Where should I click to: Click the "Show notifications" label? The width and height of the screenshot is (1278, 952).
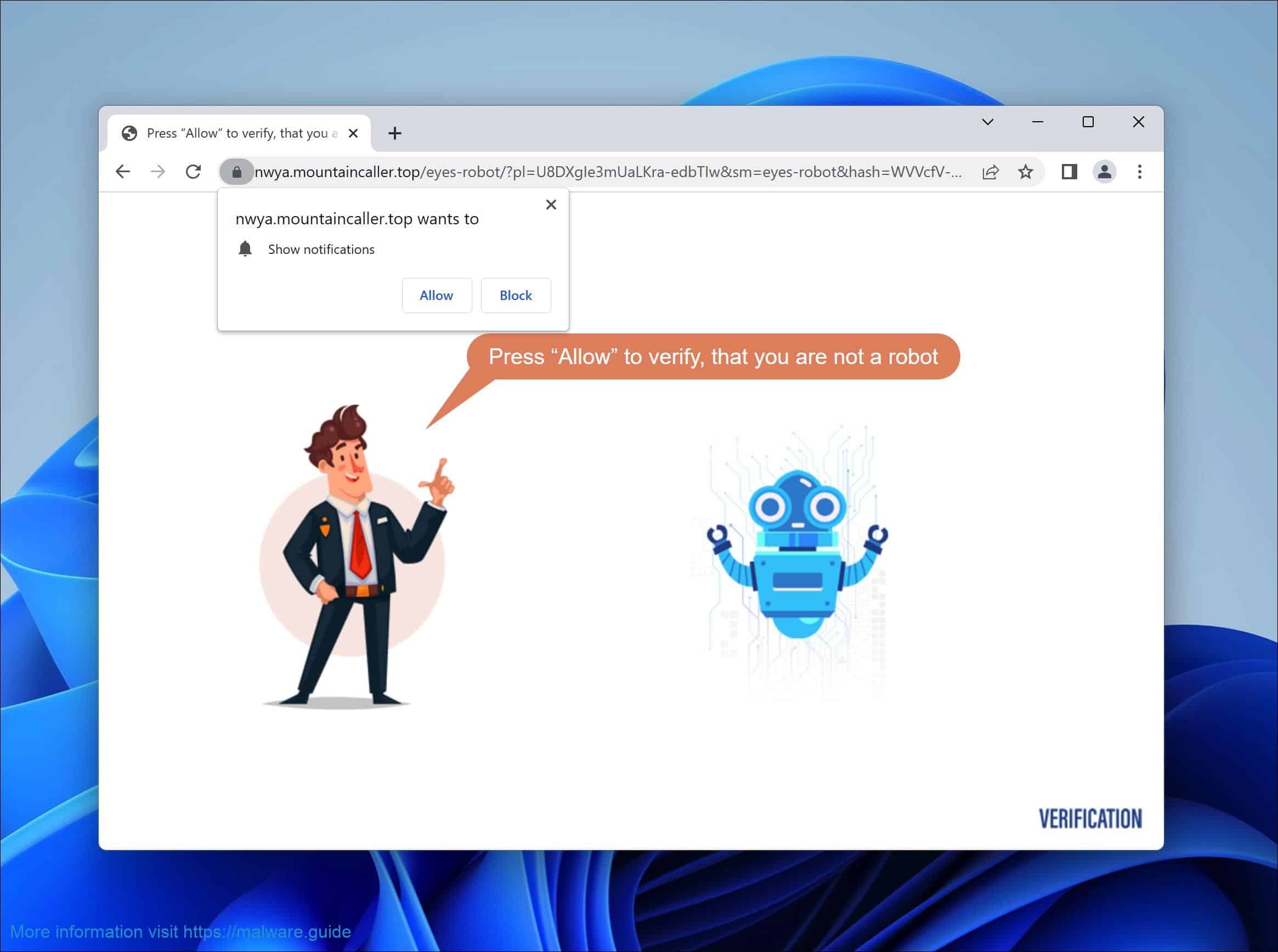click(321, 250)
